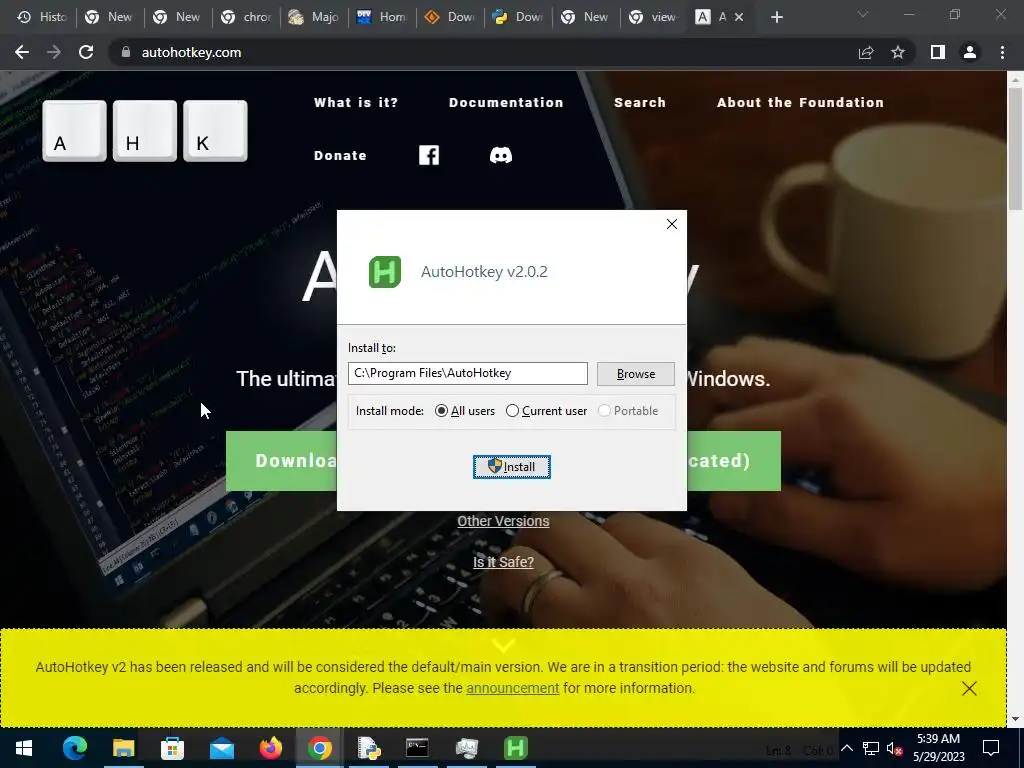Screen dimensions: 1024x768
Task: Open the Is it Safe? link
Action: [x=503, y=562]
